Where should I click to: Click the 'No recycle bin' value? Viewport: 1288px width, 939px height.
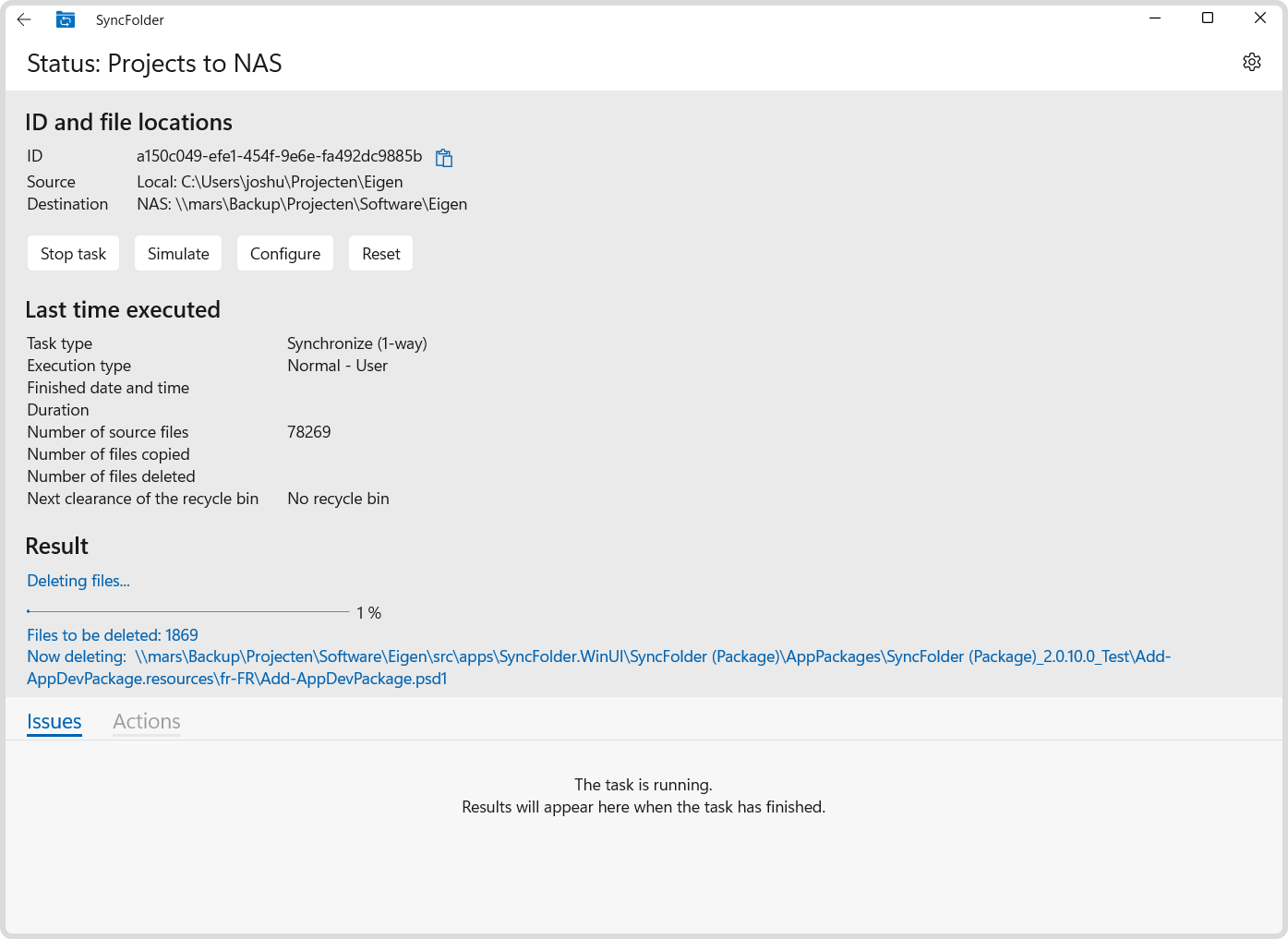[339, 499]
